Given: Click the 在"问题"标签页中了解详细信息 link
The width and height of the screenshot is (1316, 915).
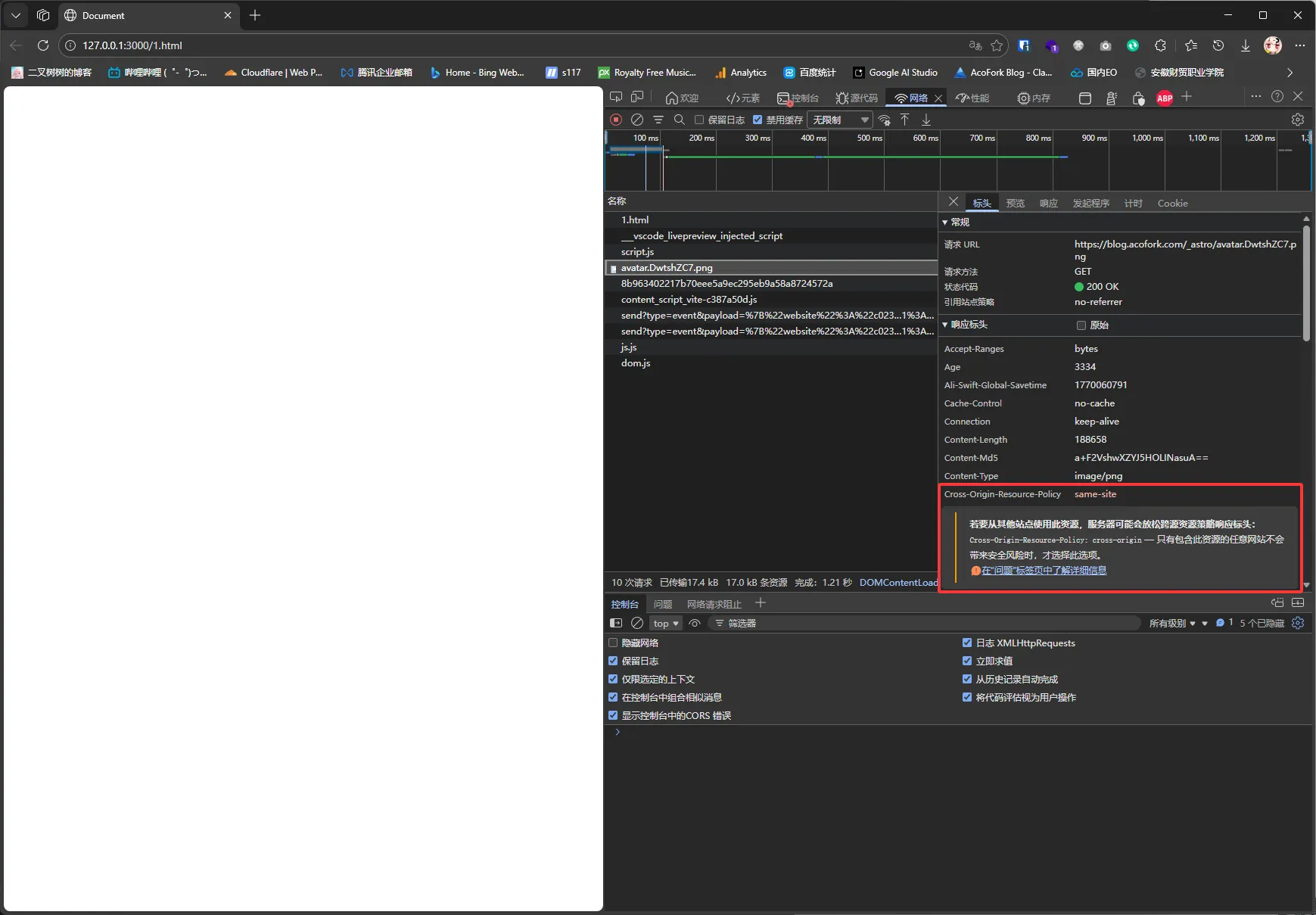Looking at the screenshot, I should [1044, 571].
